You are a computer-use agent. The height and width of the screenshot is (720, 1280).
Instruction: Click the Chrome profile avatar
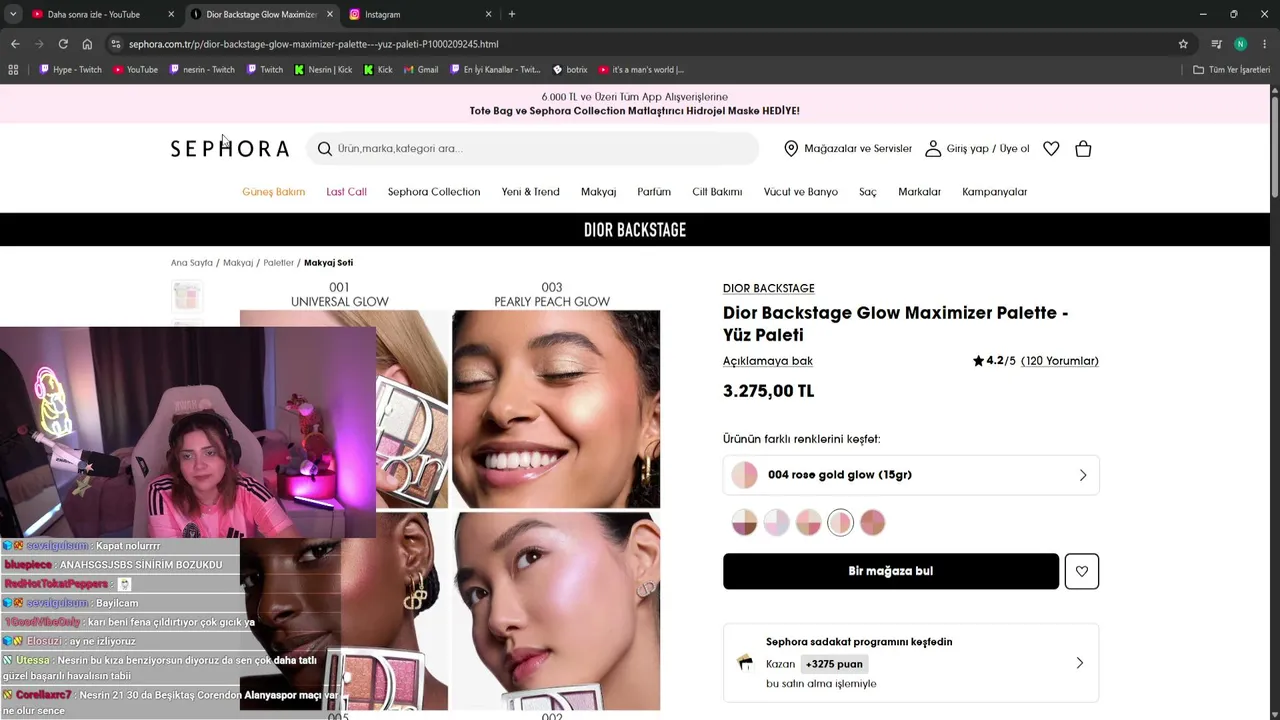point(1241,44)
